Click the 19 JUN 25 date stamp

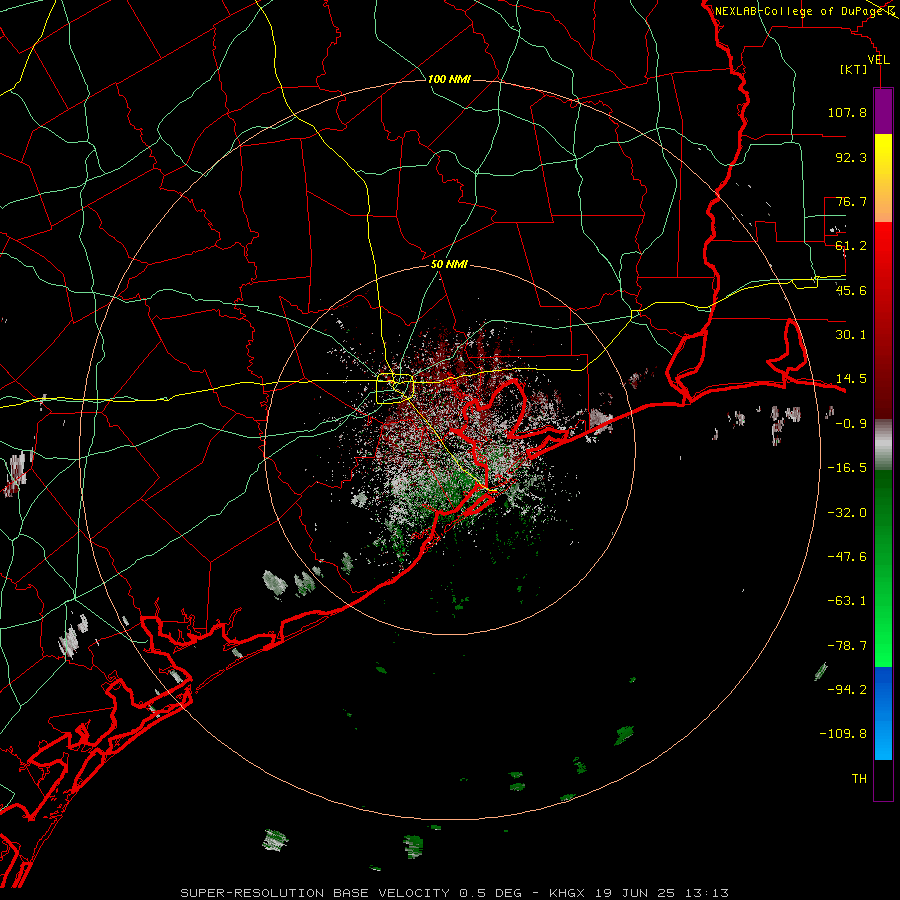[637, 893]
